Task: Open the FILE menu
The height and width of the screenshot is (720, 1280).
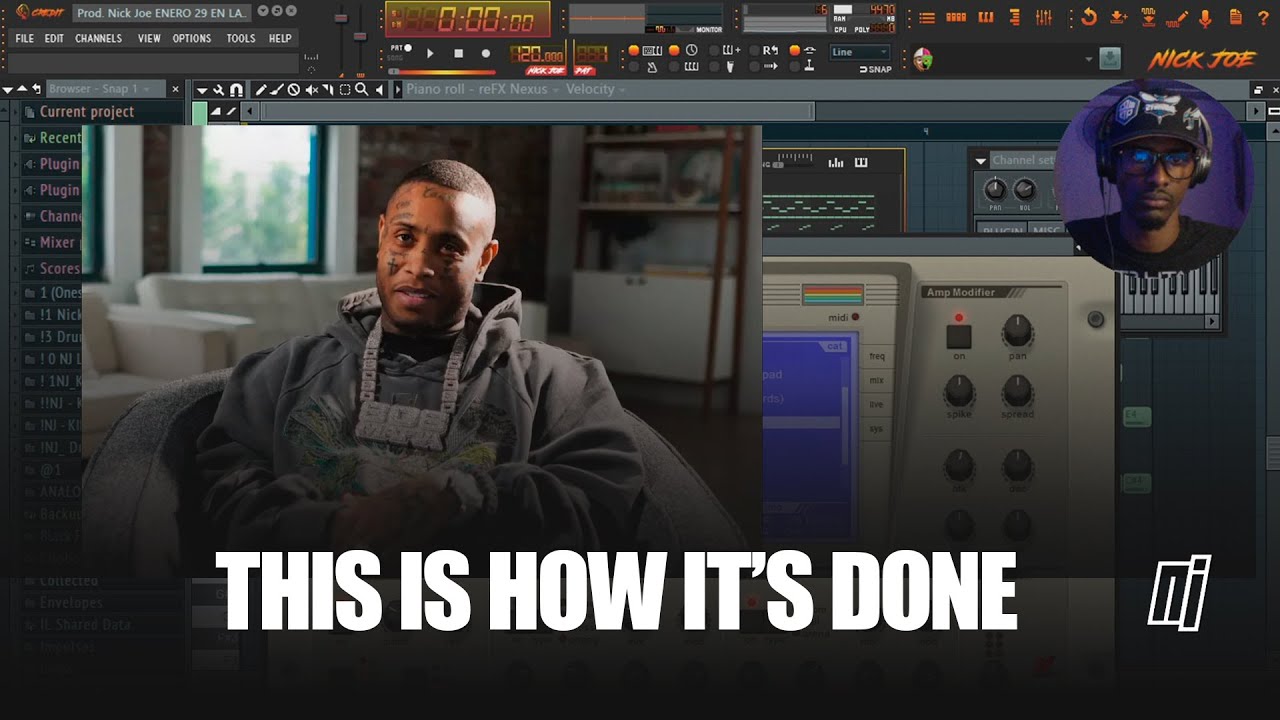Action: coord(24,38)
